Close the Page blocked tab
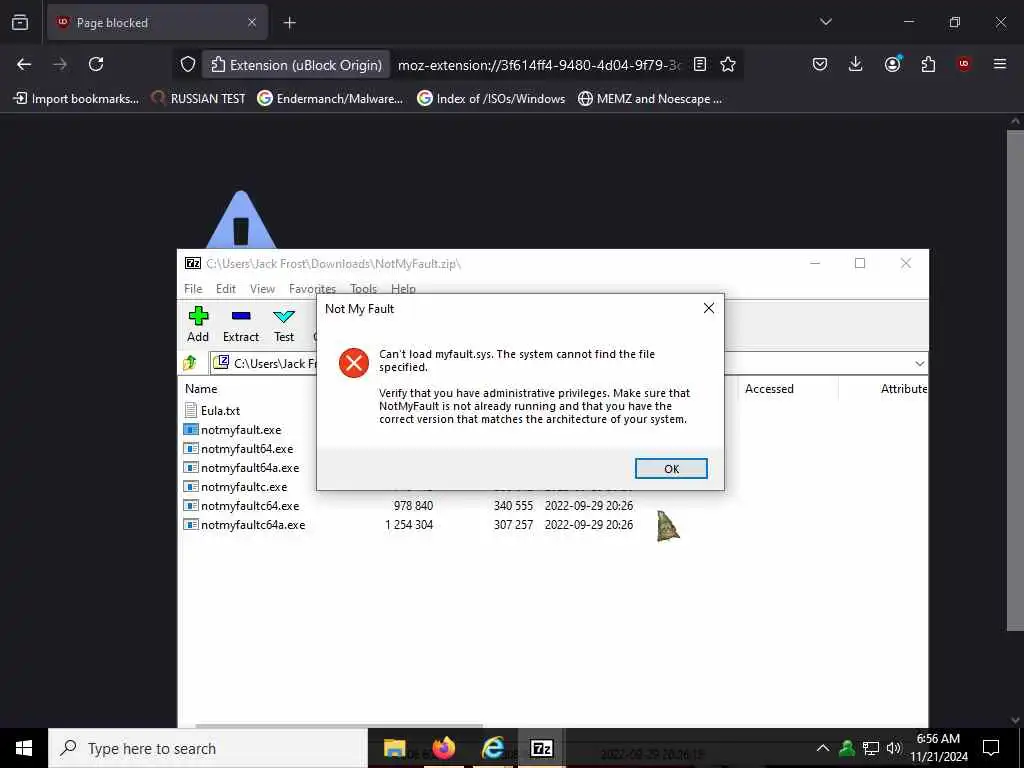1024x768 pixels. [252, 23]
